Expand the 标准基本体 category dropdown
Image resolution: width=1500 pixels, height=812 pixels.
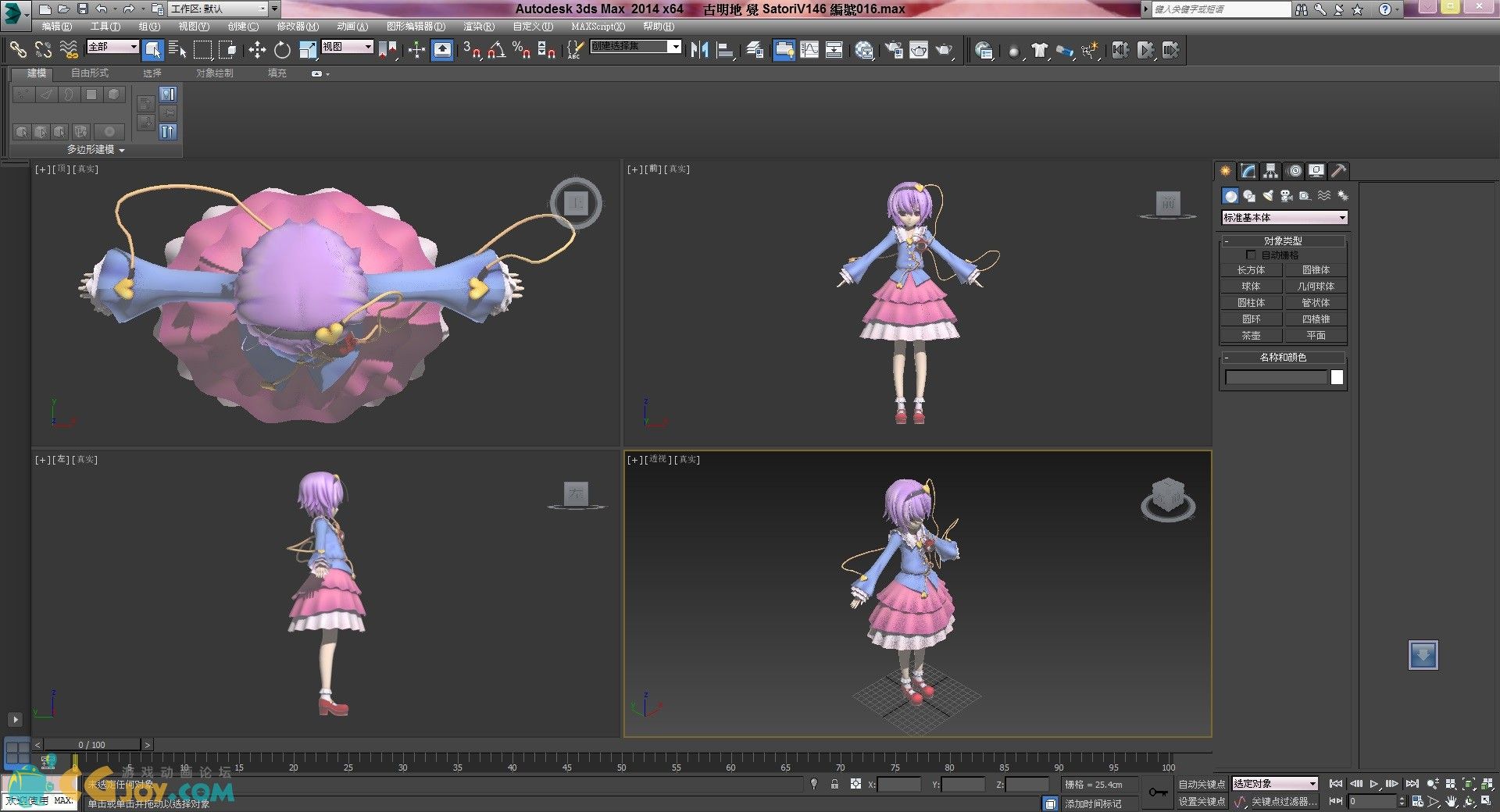tap(1285, 218)
